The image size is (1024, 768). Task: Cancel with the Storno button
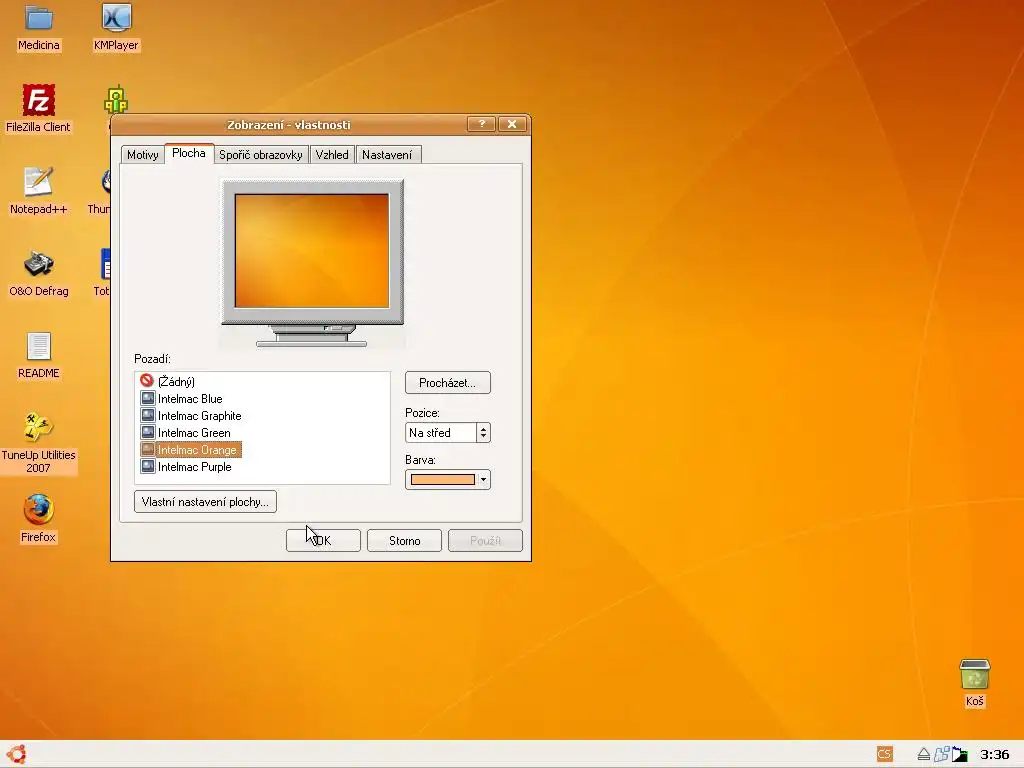(404, 541)
